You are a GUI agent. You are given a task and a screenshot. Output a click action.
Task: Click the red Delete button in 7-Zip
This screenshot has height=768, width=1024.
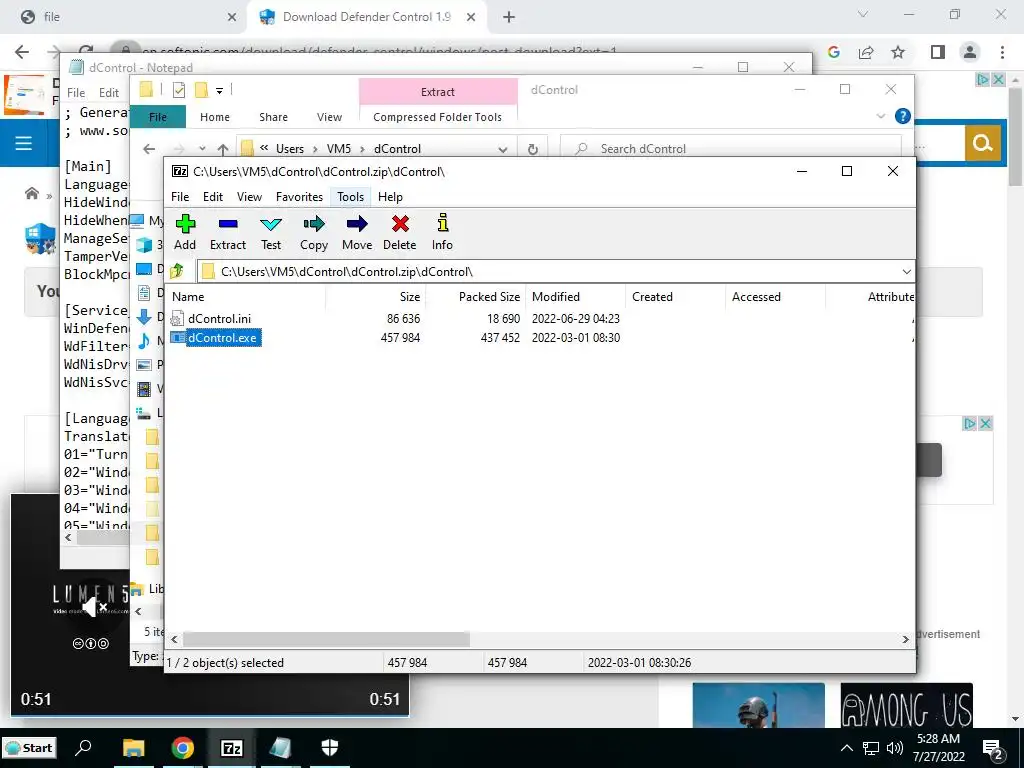(x=400, y=232)
